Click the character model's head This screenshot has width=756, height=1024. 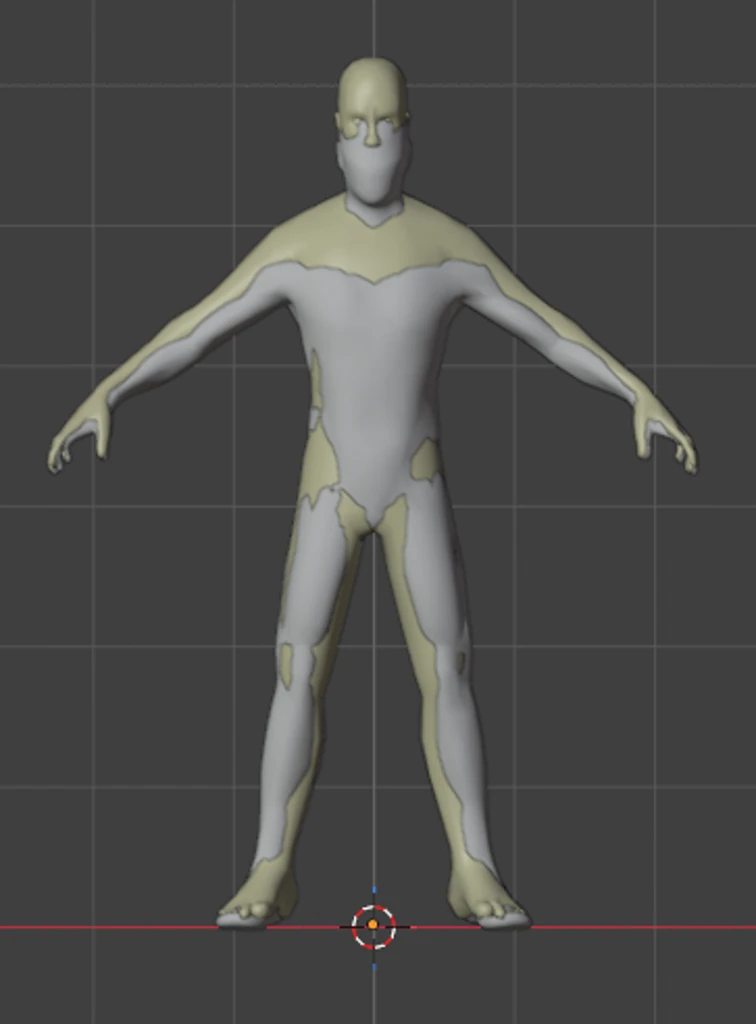pos(373,131)
